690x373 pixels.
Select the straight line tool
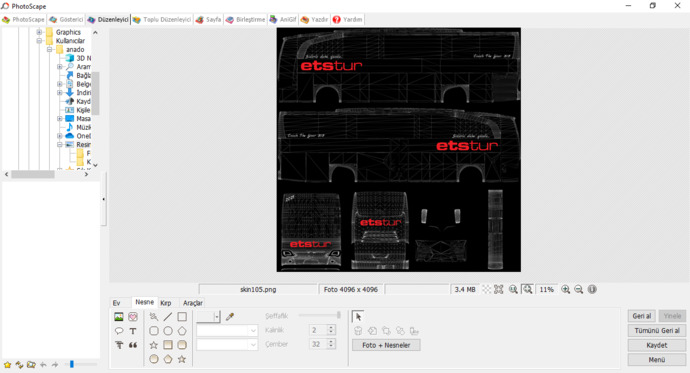pos(168,317)
